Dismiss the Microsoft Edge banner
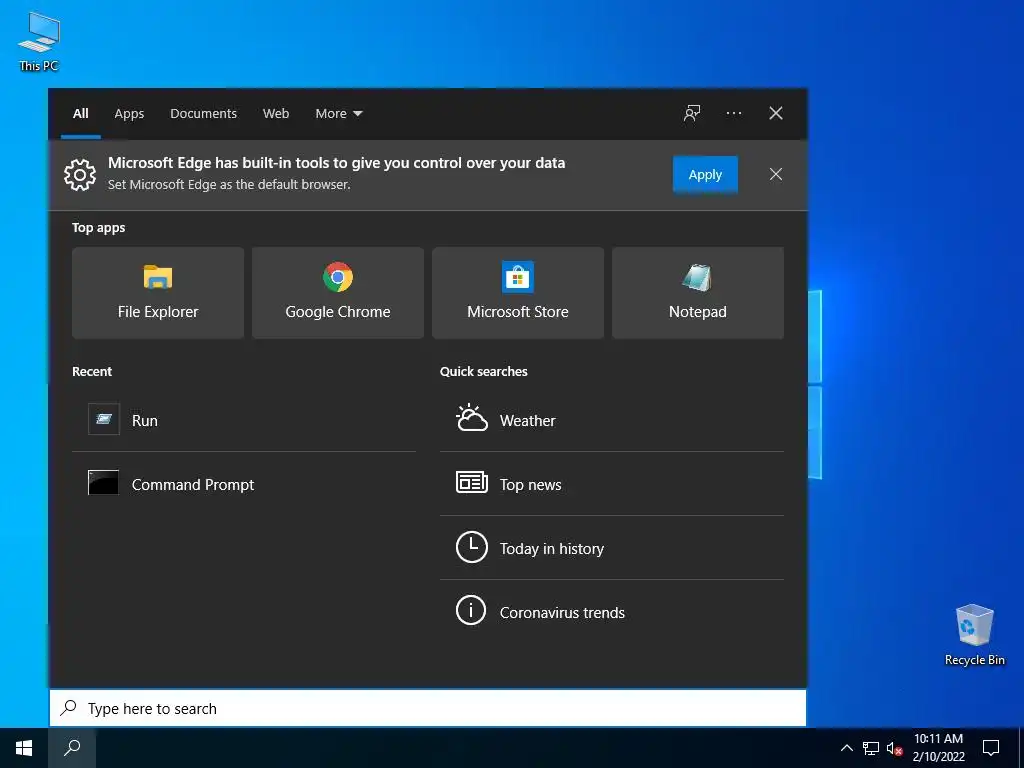This screenshot has width=1024, height=768. pos(775,174)
